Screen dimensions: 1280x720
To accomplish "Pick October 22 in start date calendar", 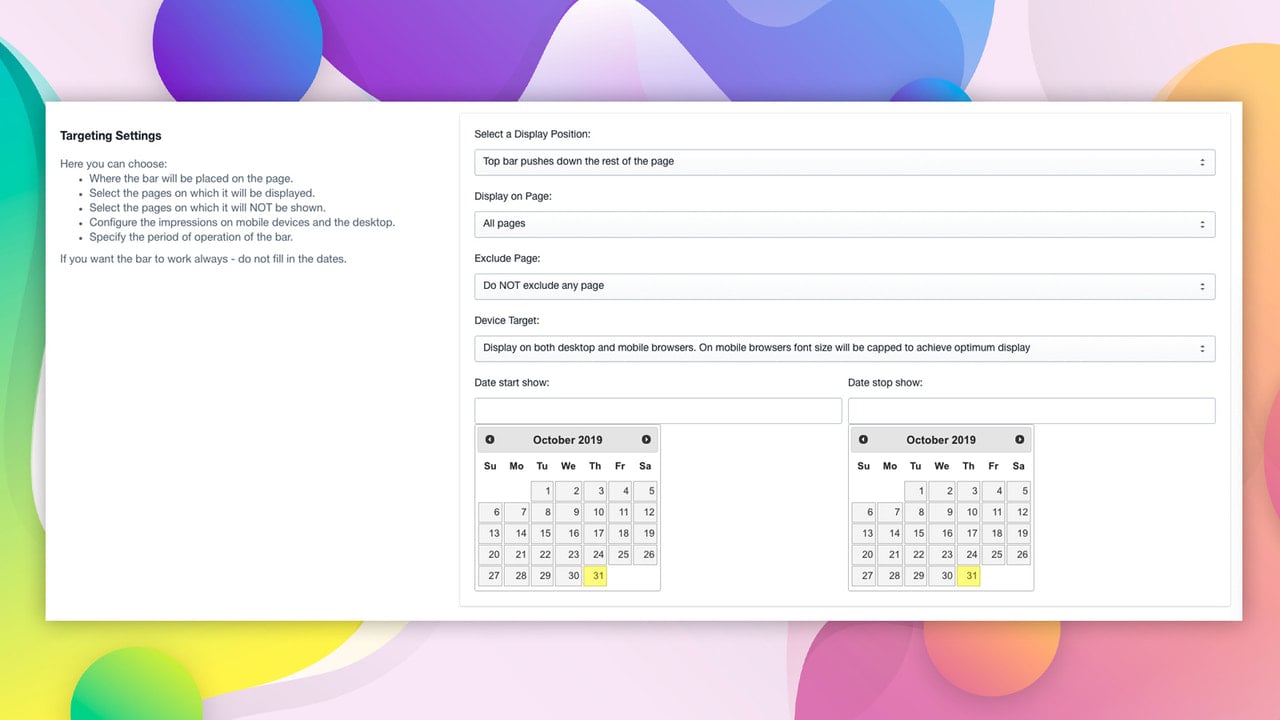I will point(542,554).
